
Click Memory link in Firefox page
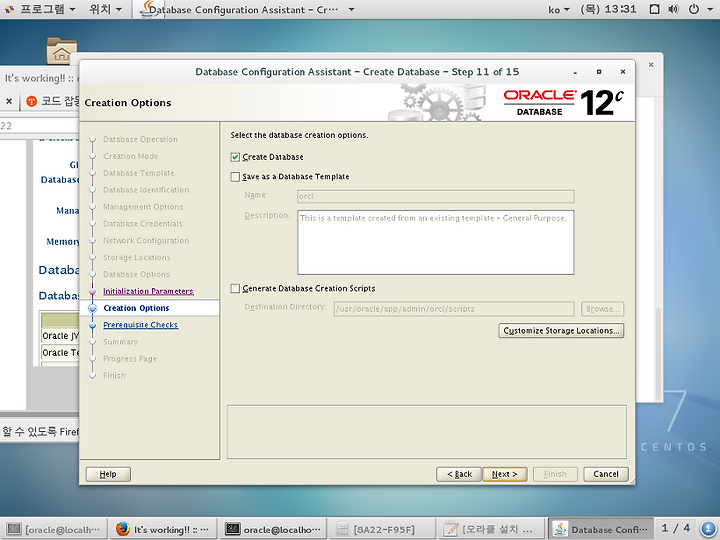[x=62, y=242]
